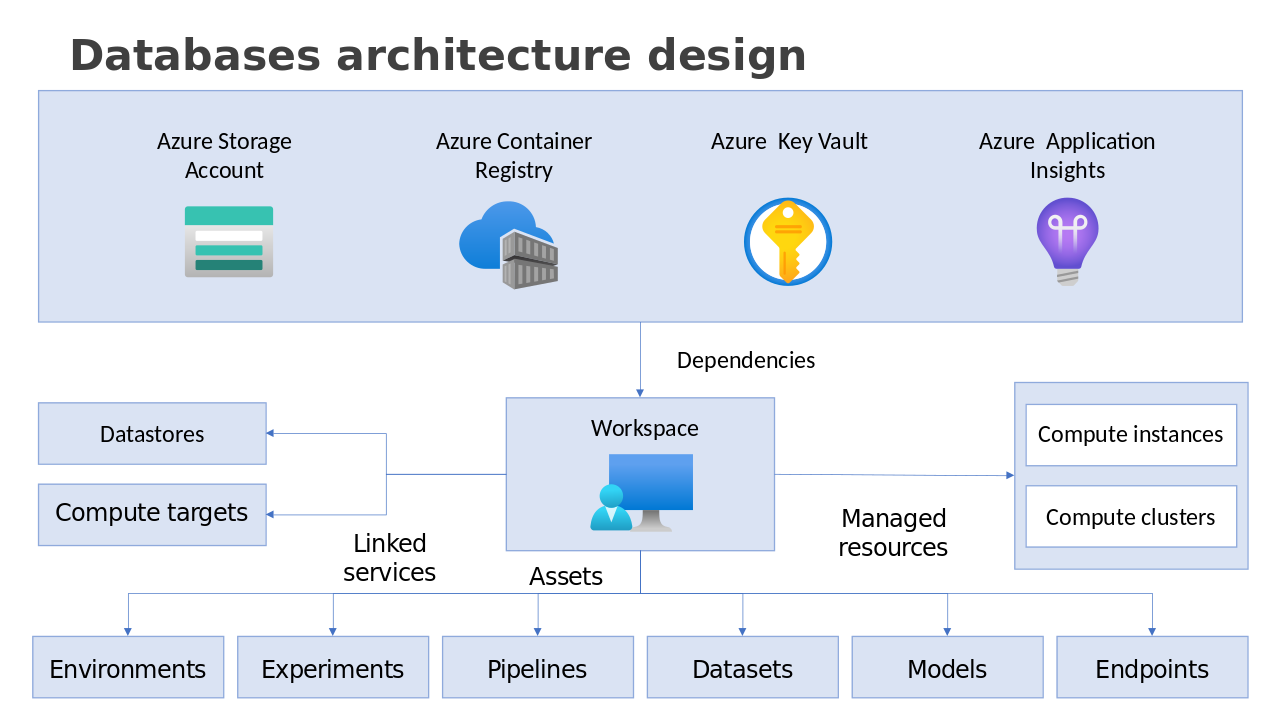Click the slide title 'Databases architecture design'

pyautogui.click(x=438, y=56)
